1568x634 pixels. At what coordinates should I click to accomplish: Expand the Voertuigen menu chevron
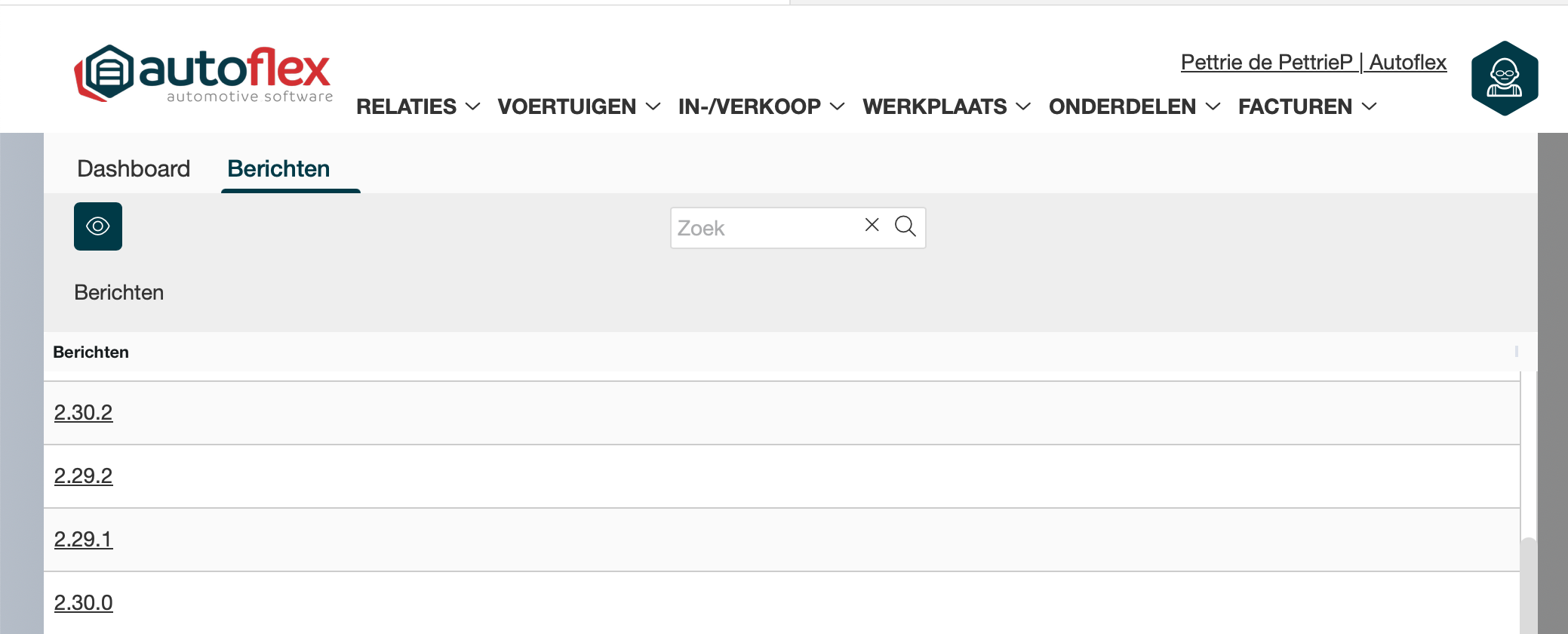(x=653, y=107)
